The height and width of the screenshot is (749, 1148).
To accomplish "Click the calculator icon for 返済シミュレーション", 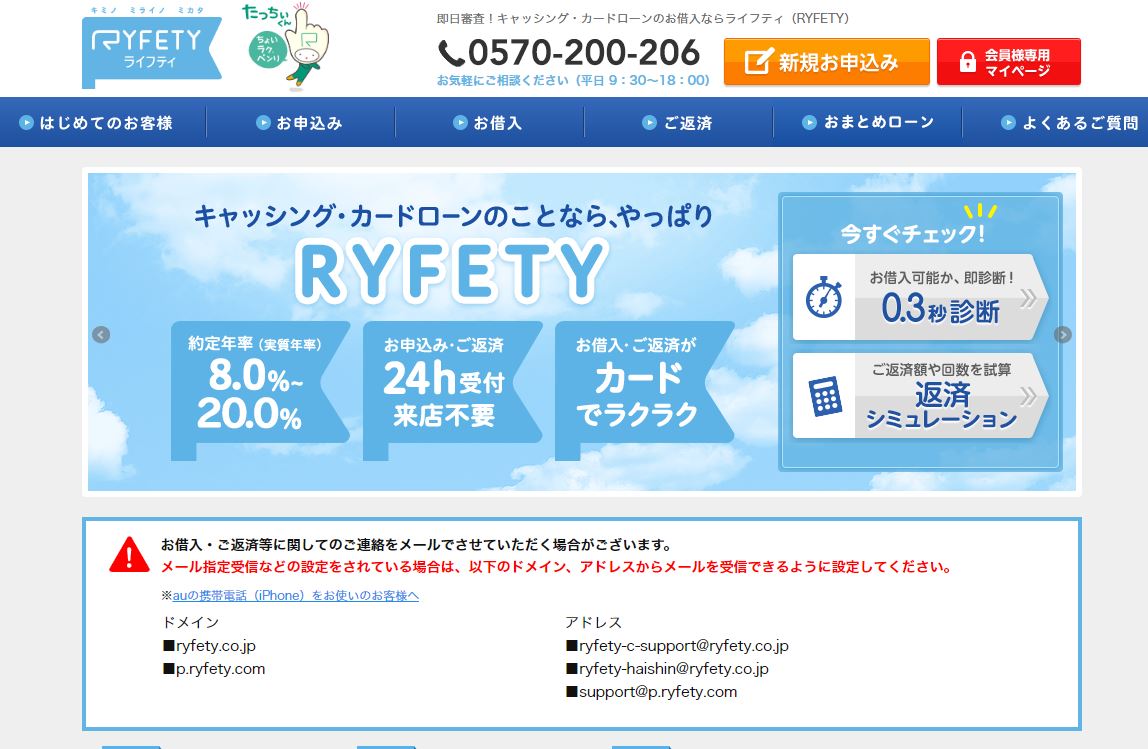I will click(x=825, y=396).
